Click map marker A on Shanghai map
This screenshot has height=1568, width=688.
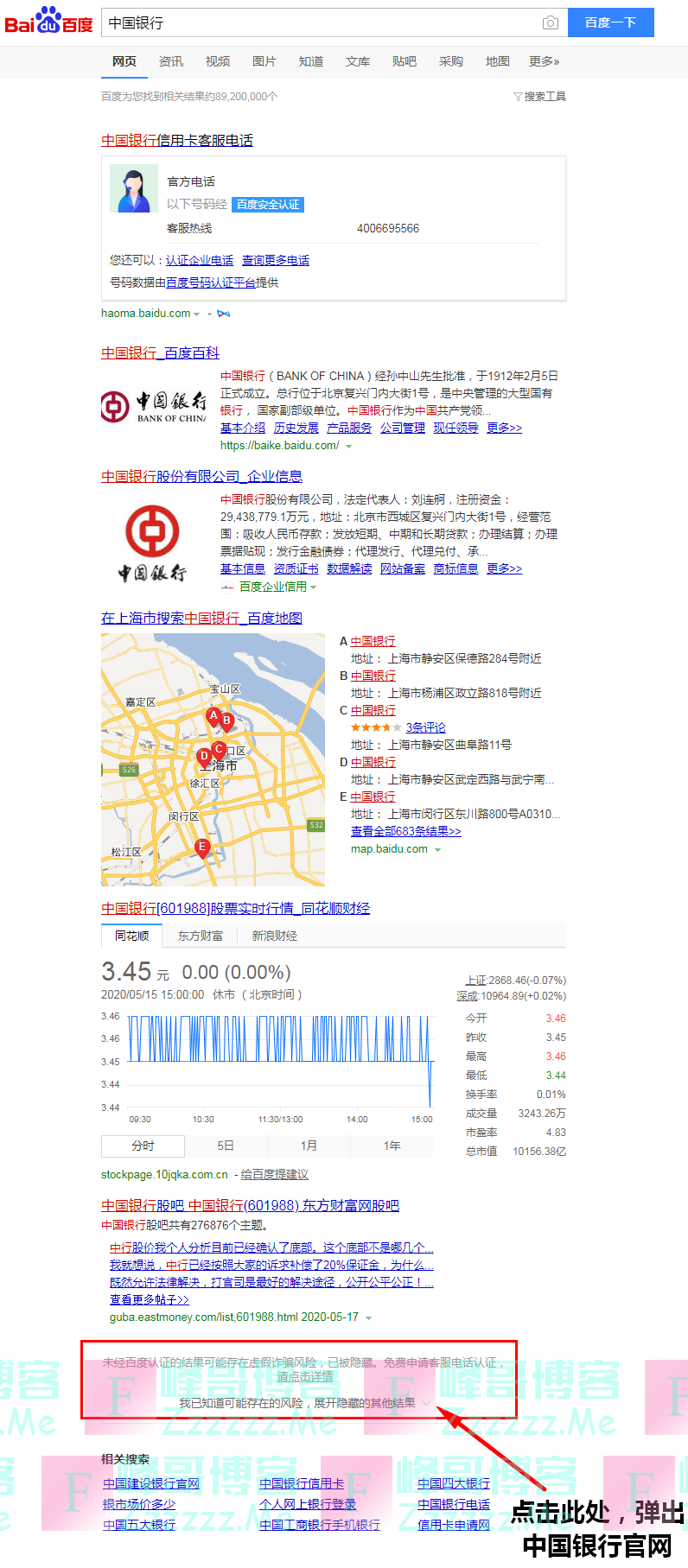213,716
